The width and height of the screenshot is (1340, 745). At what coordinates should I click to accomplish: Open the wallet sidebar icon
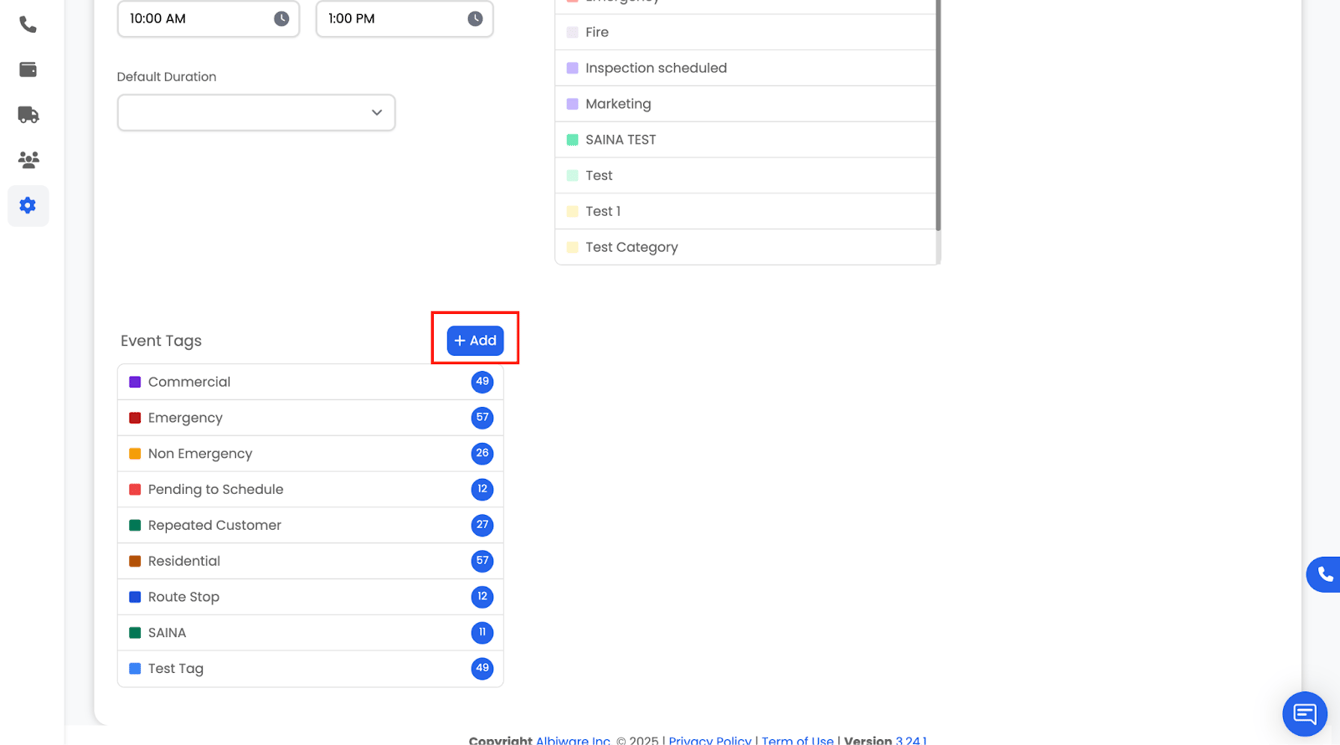coord(28,69)
